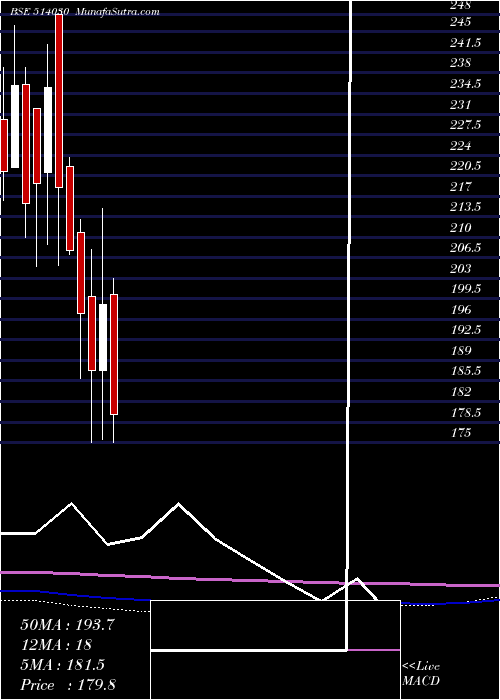The width and height of the screenshot is (500, 700).
Task: Select the 227.5 price level label
Action: [x=466, y=125]
